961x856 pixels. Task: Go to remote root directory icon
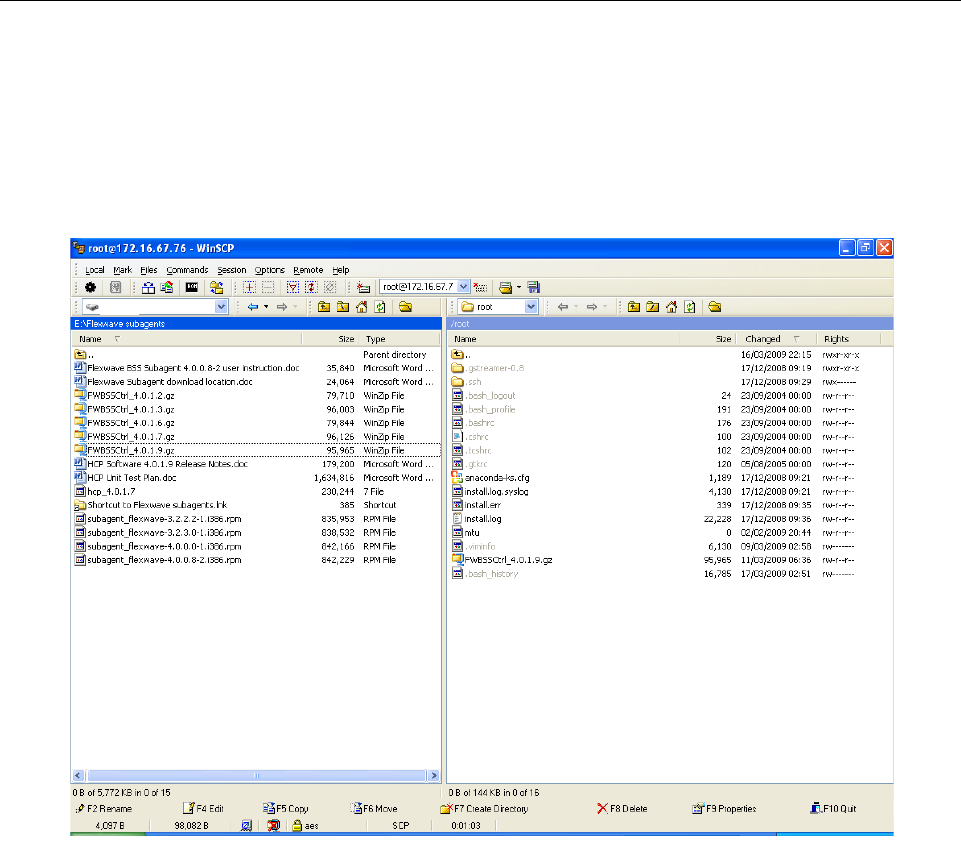point(653,307)
